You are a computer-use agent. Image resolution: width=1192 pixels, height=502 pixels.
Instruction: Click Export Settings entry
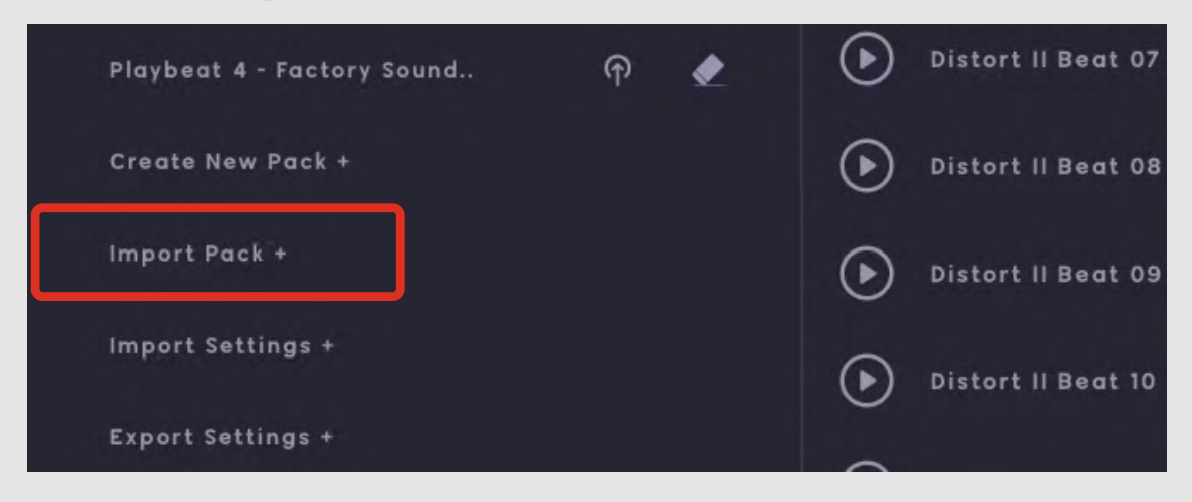point(222,438)
